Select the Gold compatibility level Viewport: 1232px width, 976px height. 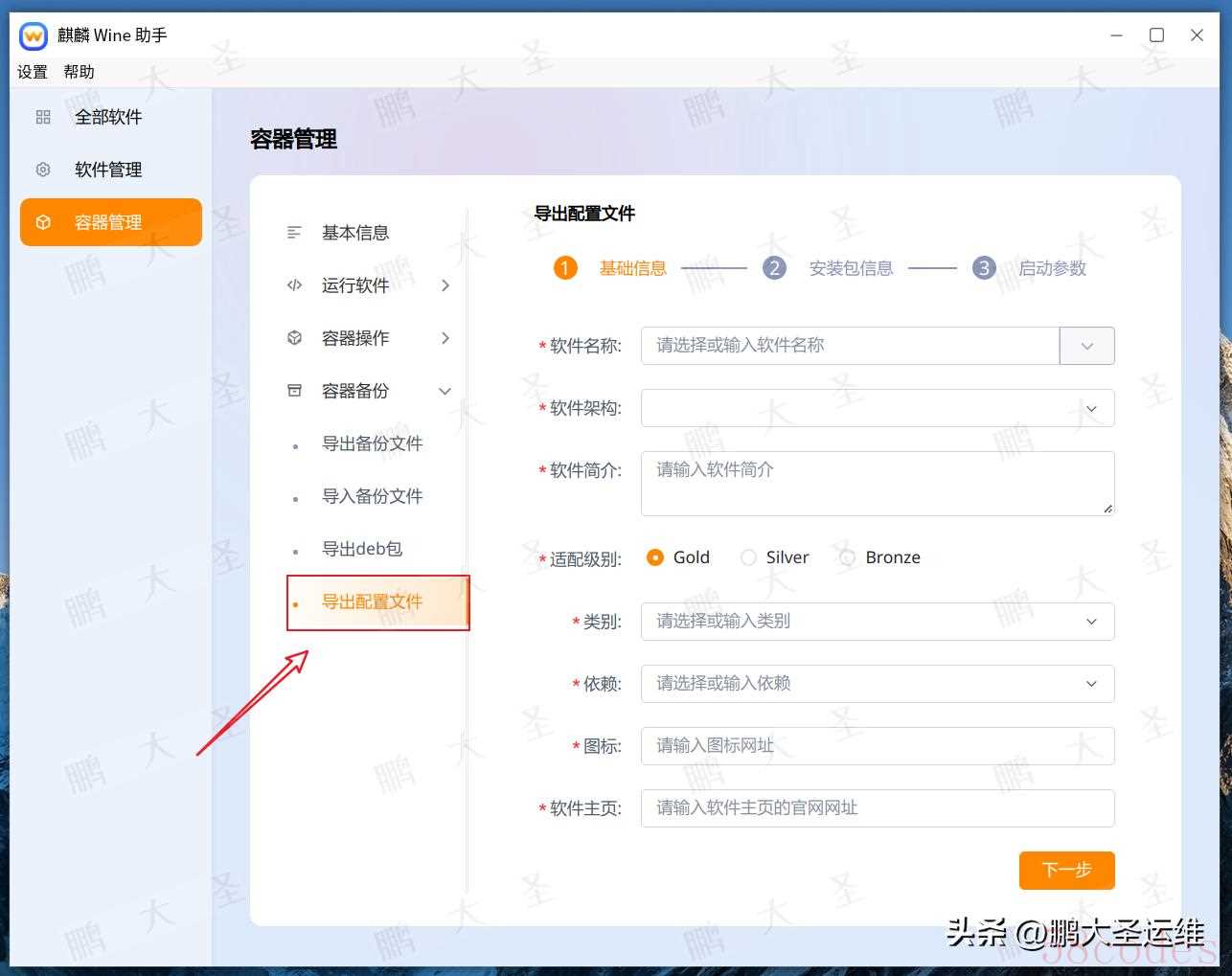(x=655, y=557)
